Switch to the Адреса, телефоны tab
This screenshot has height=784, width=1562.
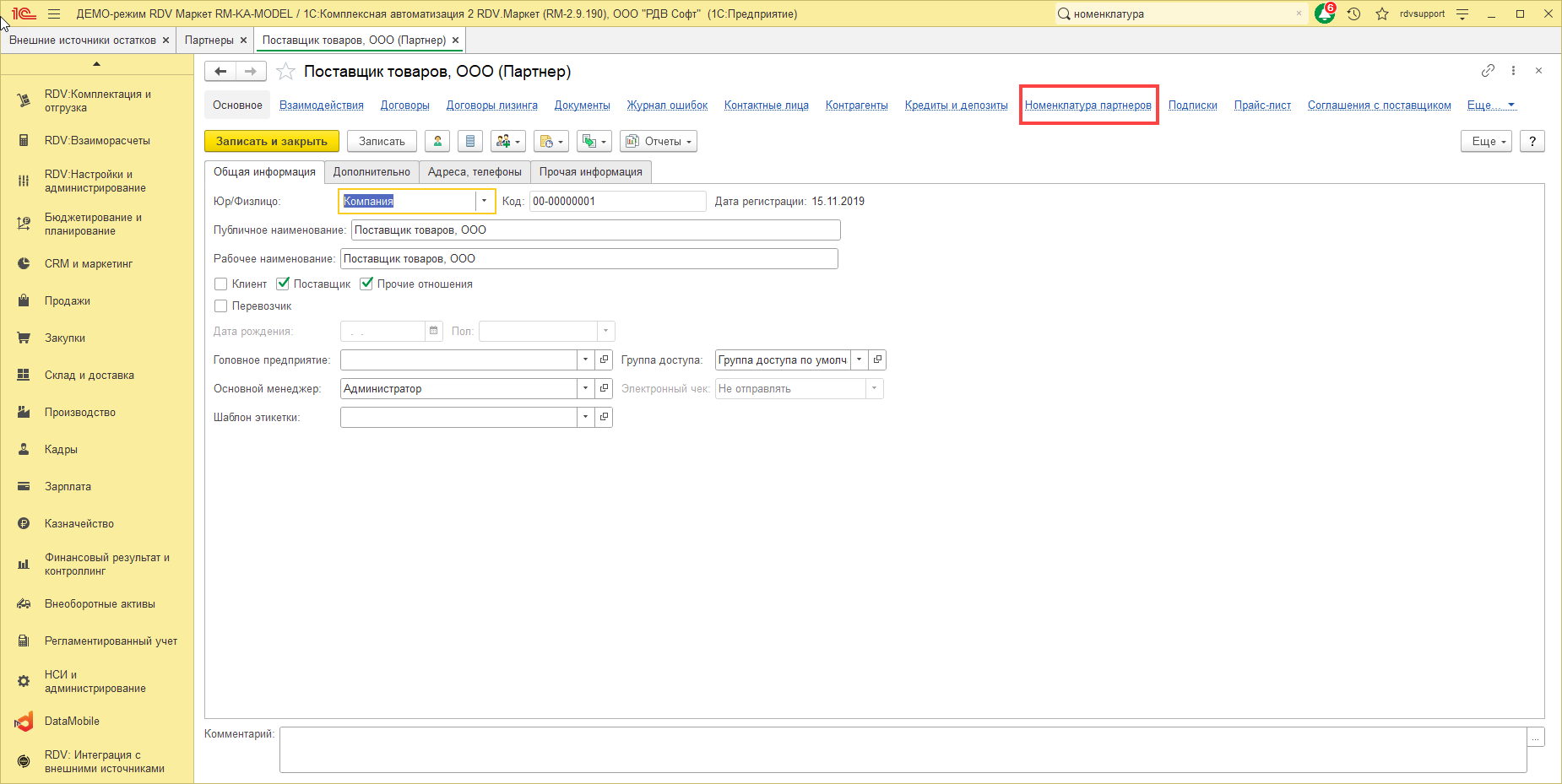tap(475, 172)
